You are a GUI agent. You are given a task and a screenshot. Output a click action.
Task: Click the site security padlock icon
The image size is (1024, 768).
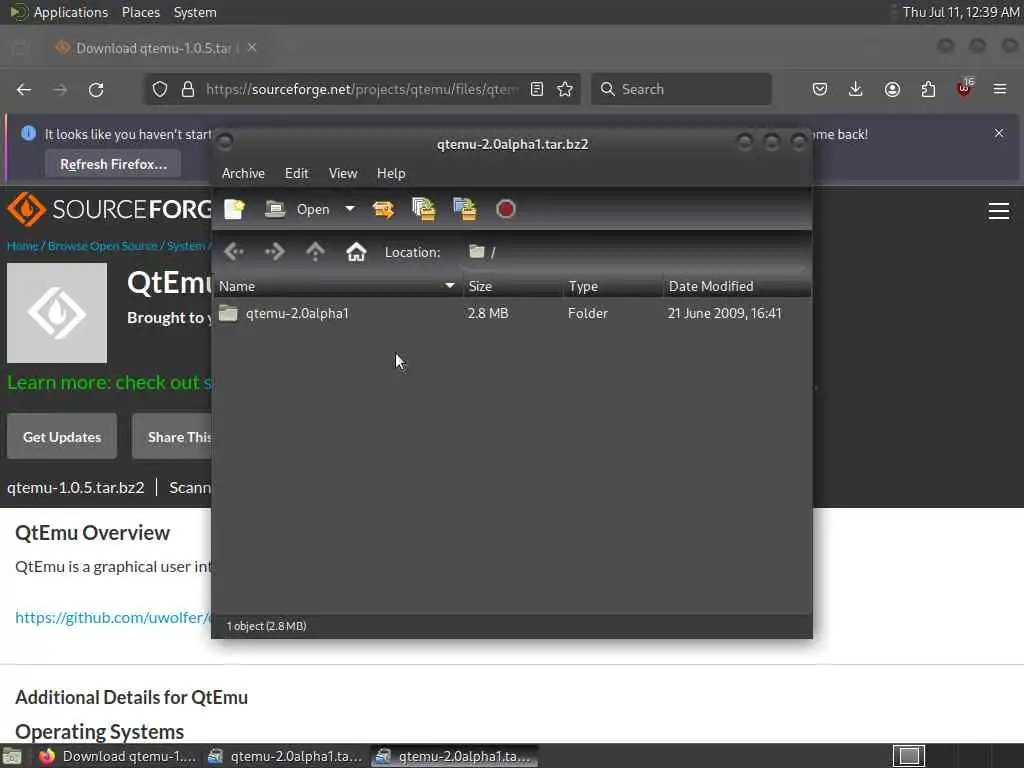[x=188, y=89]
